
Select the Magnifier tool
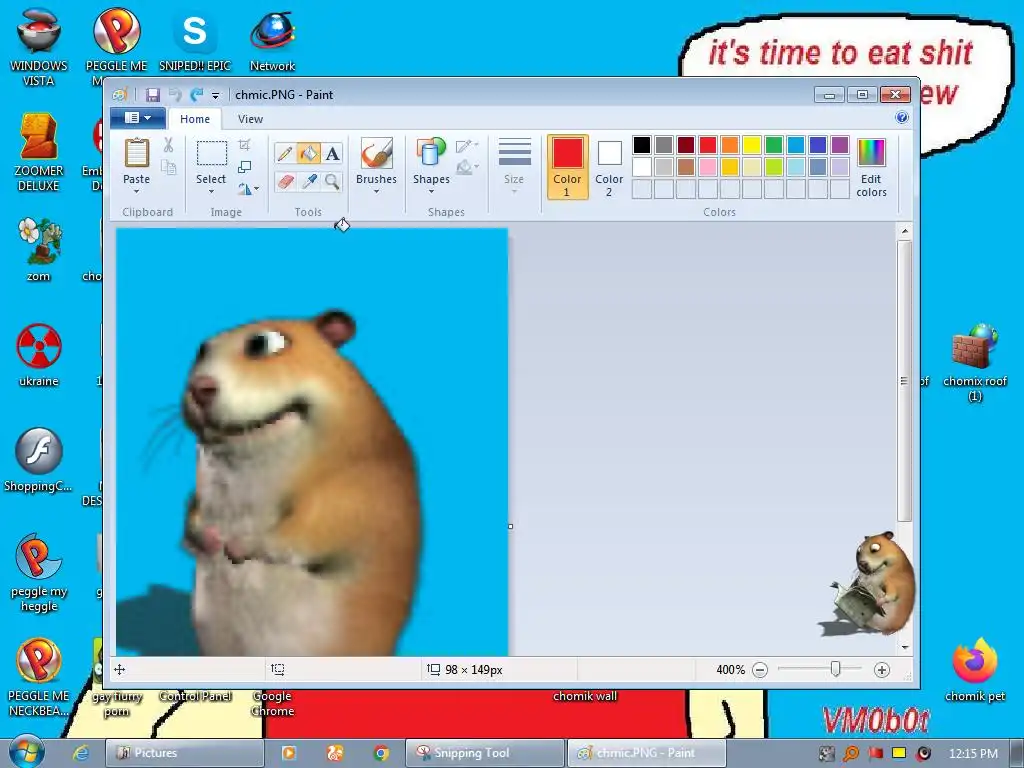click(x=332, y=181)
